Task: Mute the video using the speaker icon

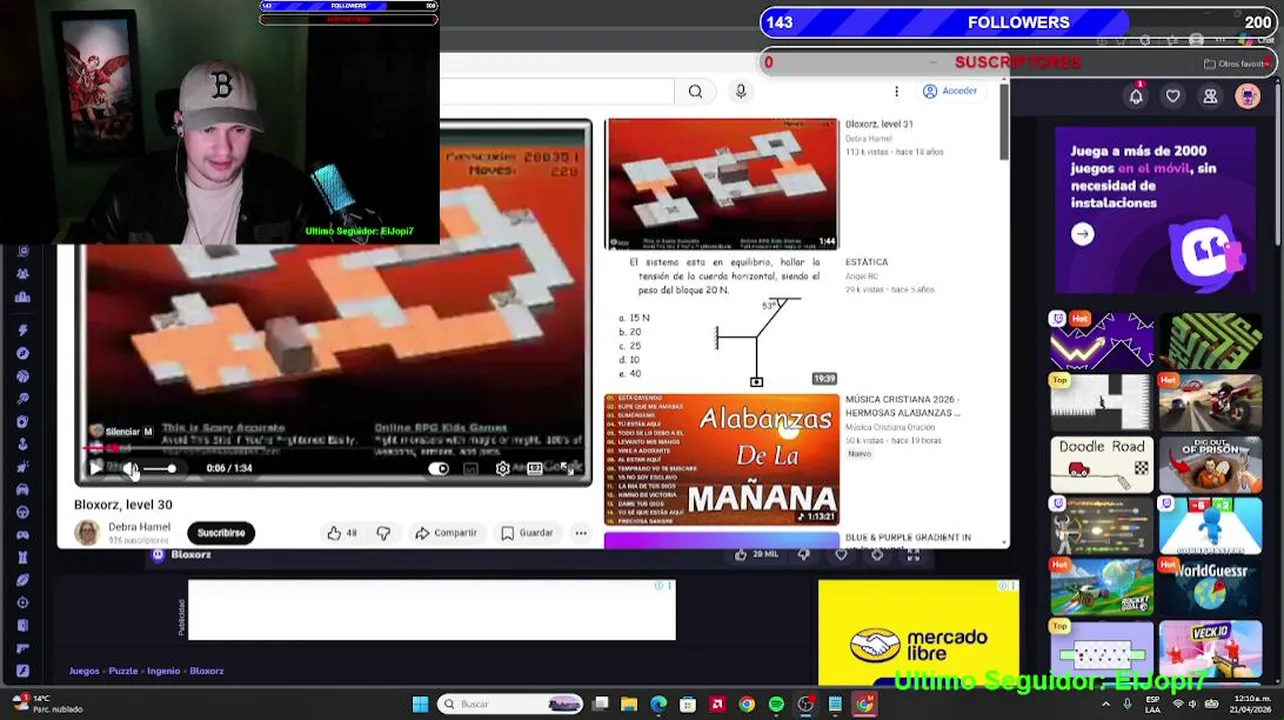Action: click(130, 468)
